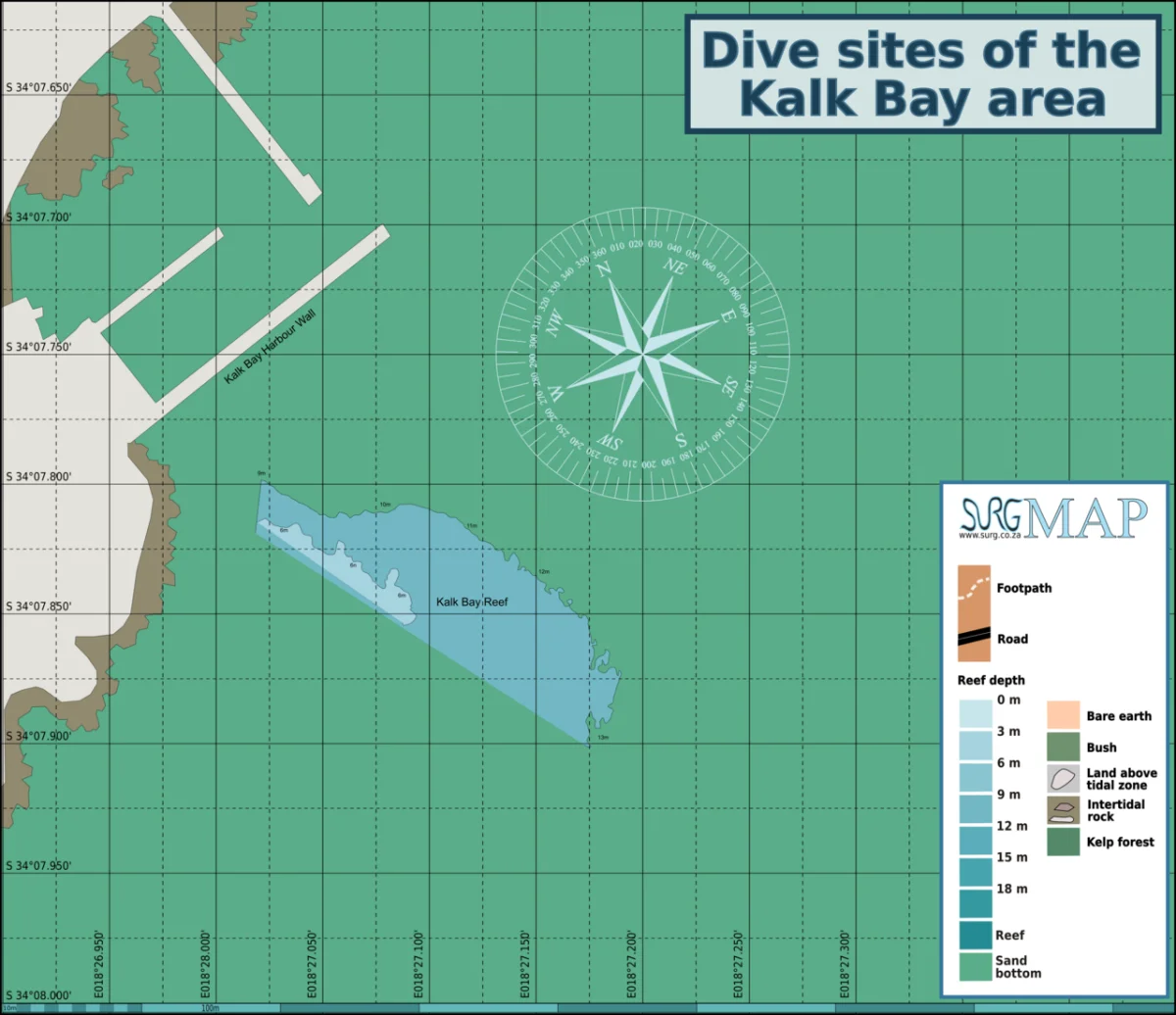Select the Land above tidal zone legend icon

pos(1063,779)
